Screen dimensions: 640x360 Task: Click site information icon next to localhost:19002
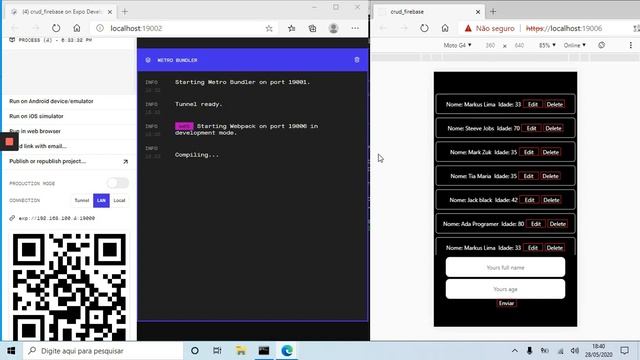pos(100,28)
